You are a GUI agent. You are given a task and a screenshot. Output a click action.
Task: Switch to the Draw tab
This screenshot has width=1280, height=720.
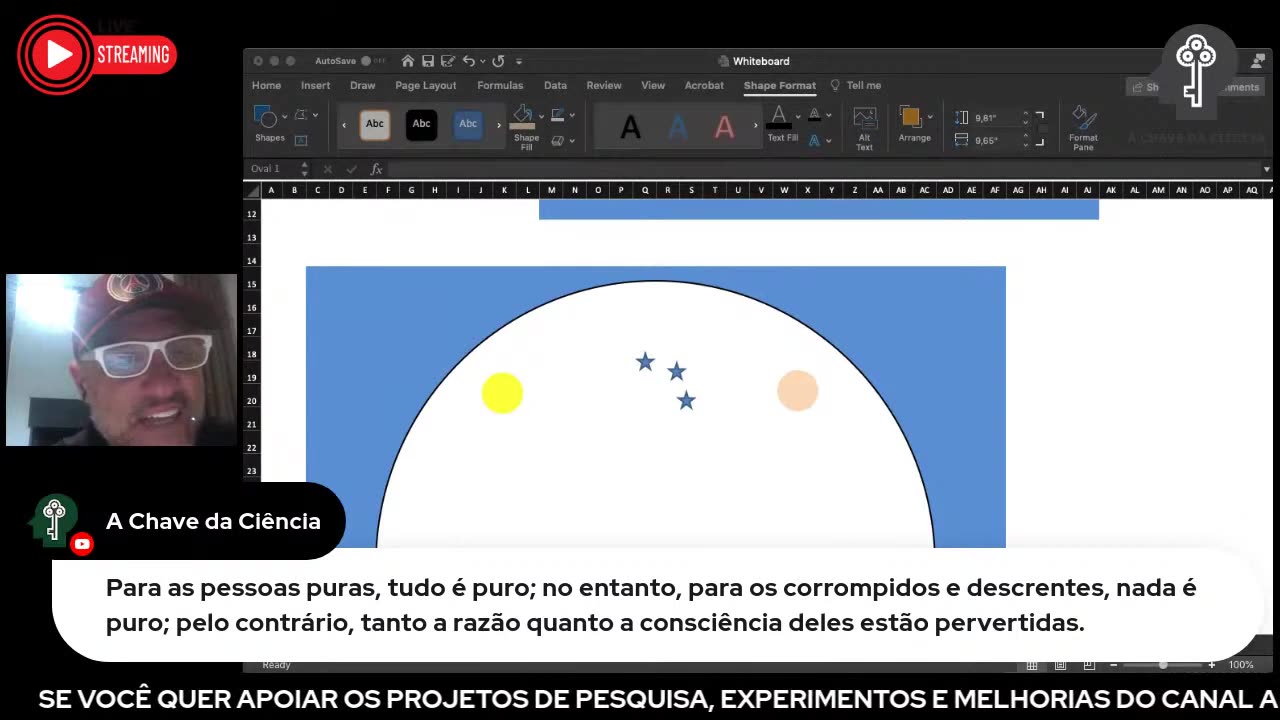pos(362,85)
